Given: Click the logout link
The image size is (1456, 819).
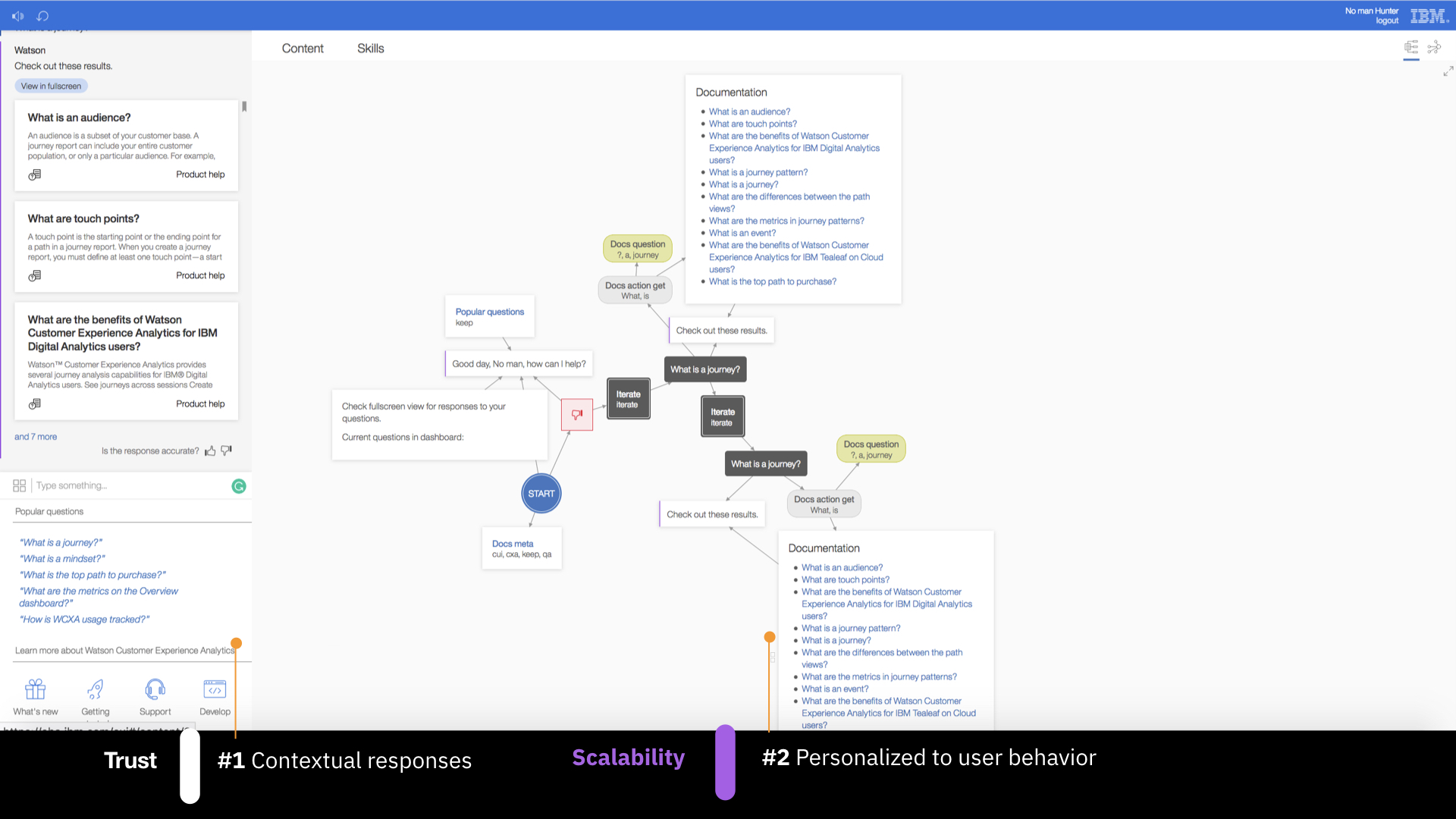Looking at the screenshot, I should pos(1387,21).
